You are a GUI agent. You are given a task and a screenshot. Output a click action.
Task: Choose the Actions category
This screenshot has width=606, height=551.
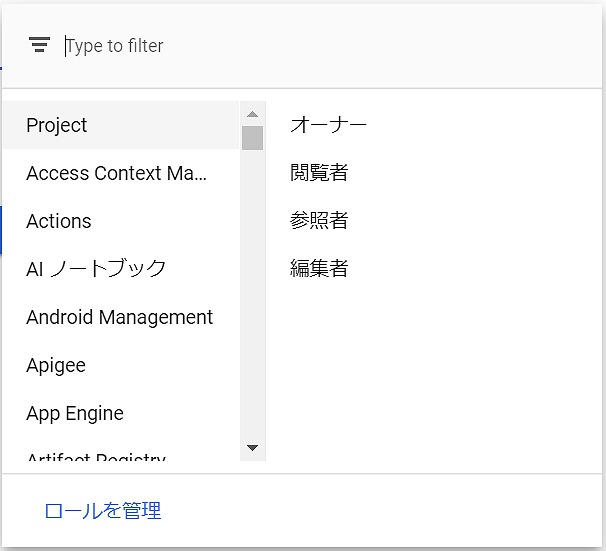pos(121,221)
